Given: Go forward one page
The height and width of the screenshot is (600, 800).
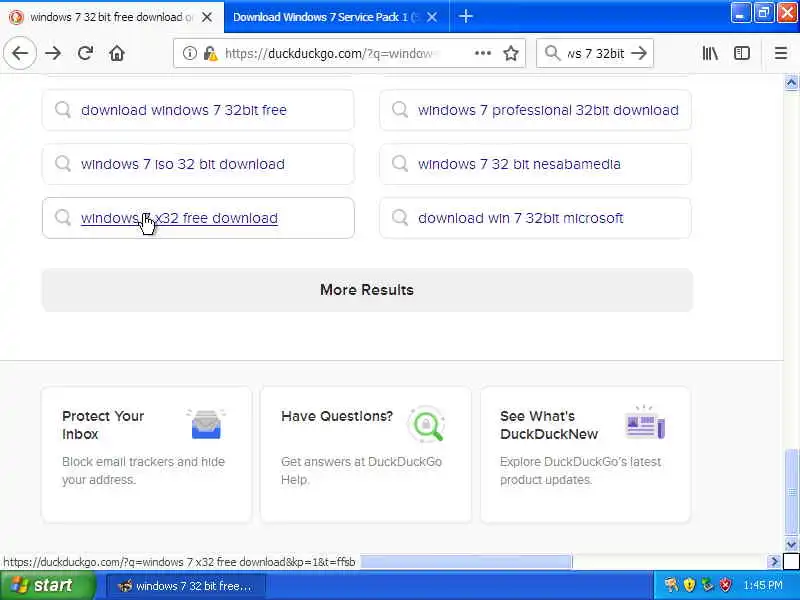Looking at the screenshot, I should pyautogui.click(x=53, y=53).
